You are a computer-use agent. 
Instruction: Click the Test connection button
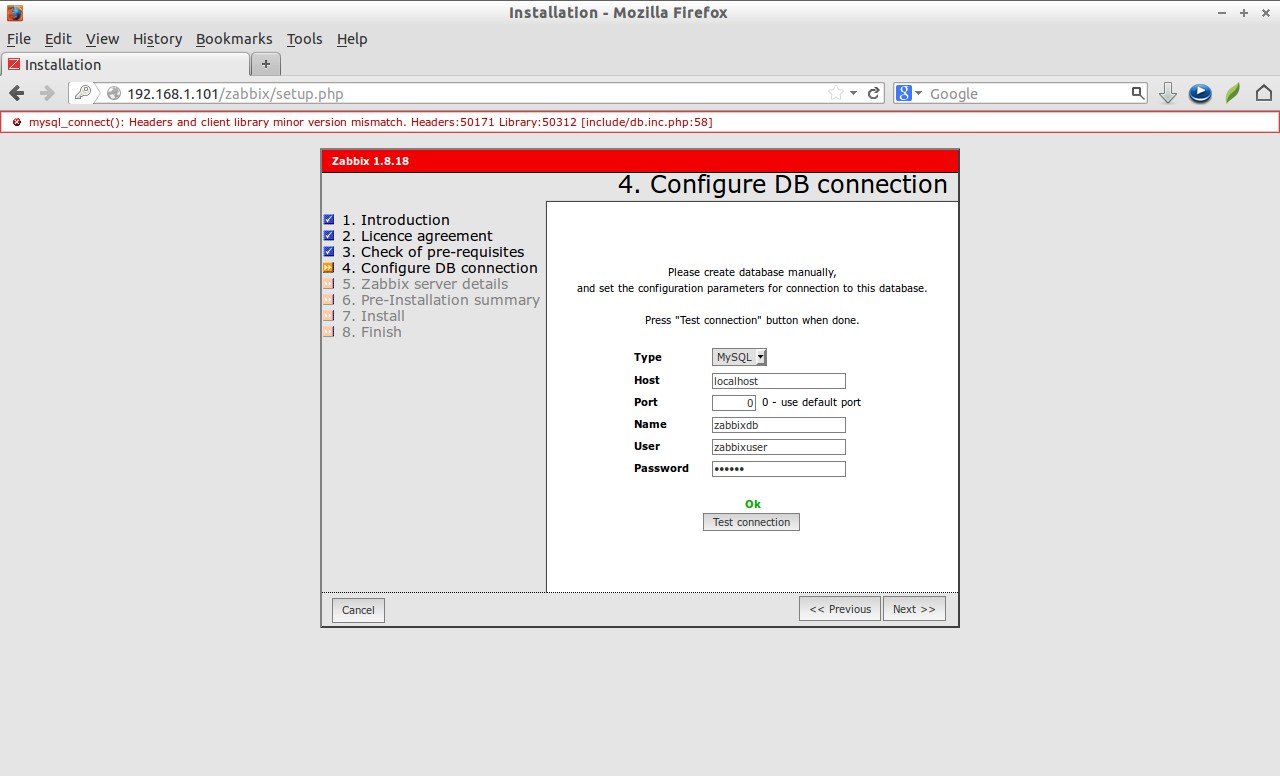[751, 522]
